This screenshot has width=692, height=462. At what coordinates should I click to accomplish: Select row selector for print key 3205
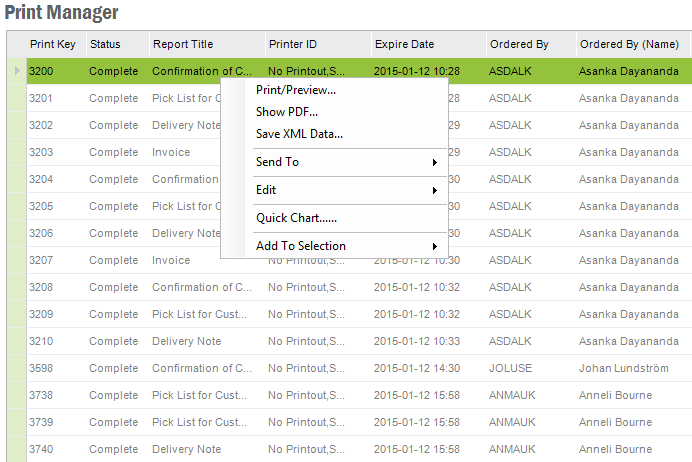click(x=15, y=206)
